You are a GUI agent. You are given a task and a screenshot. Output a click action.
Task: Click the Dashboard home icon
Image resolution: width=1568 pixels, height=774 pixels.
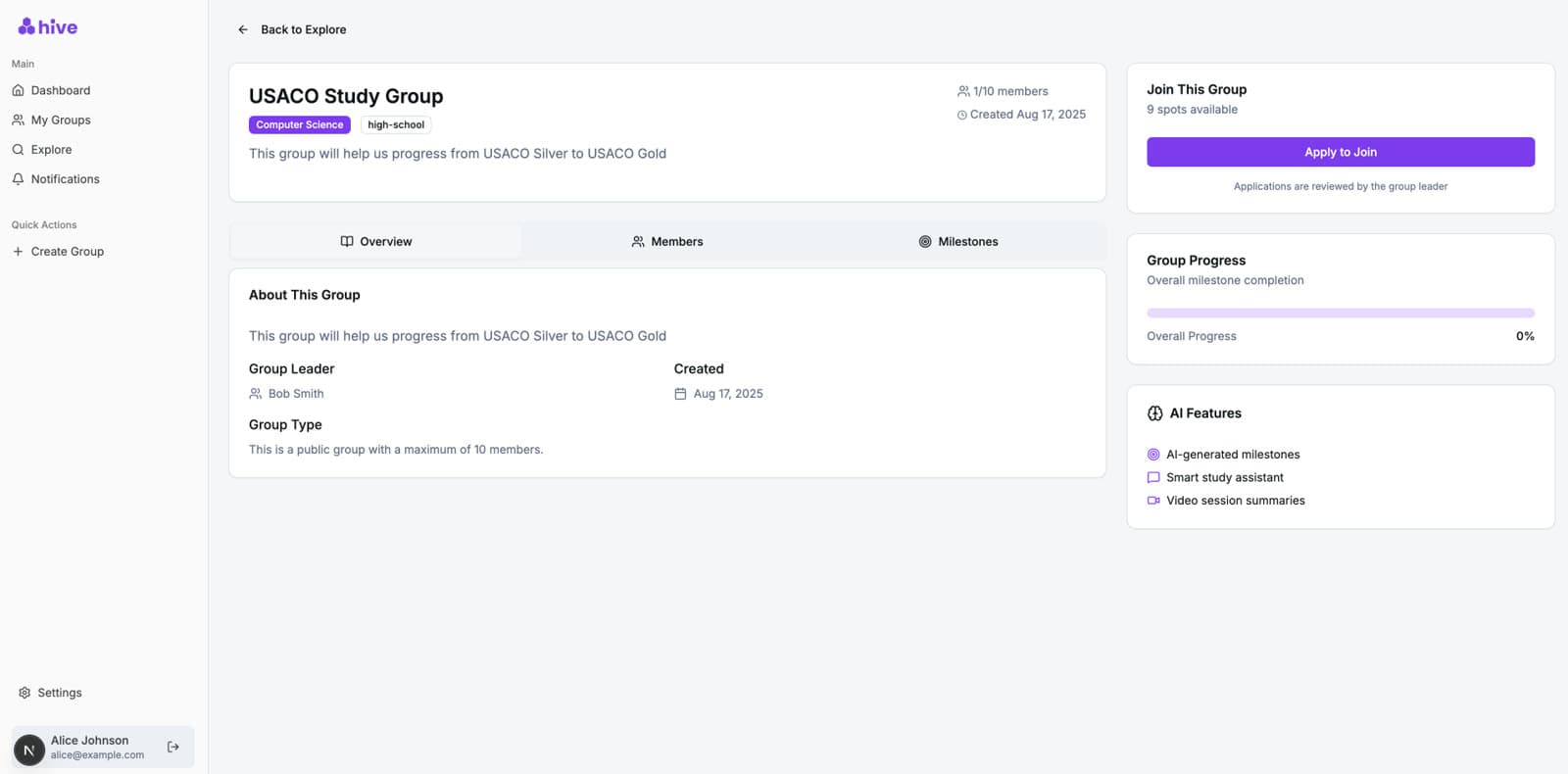[18, 90]
